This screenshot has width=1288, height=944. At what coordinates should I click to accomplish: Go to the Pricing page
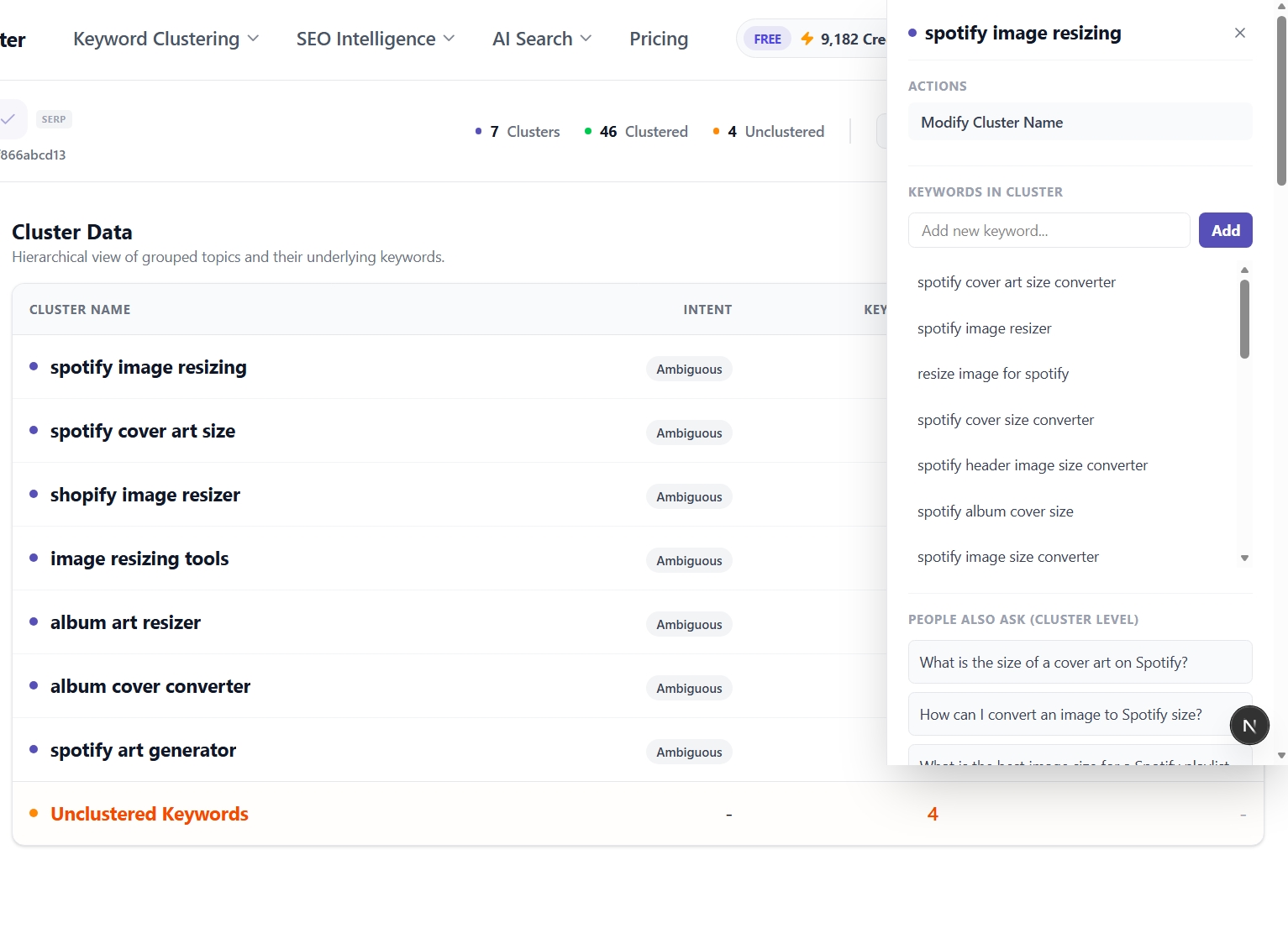point(659,39)
